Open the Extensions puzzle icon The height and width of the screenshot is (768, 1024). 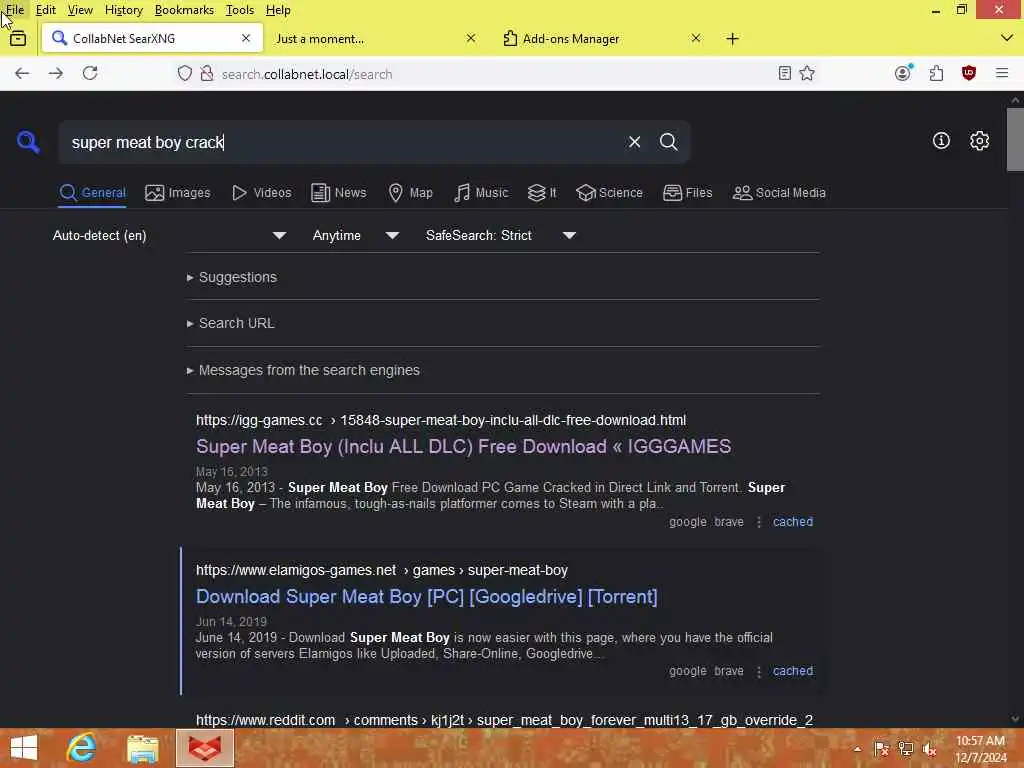click(936, 73)
